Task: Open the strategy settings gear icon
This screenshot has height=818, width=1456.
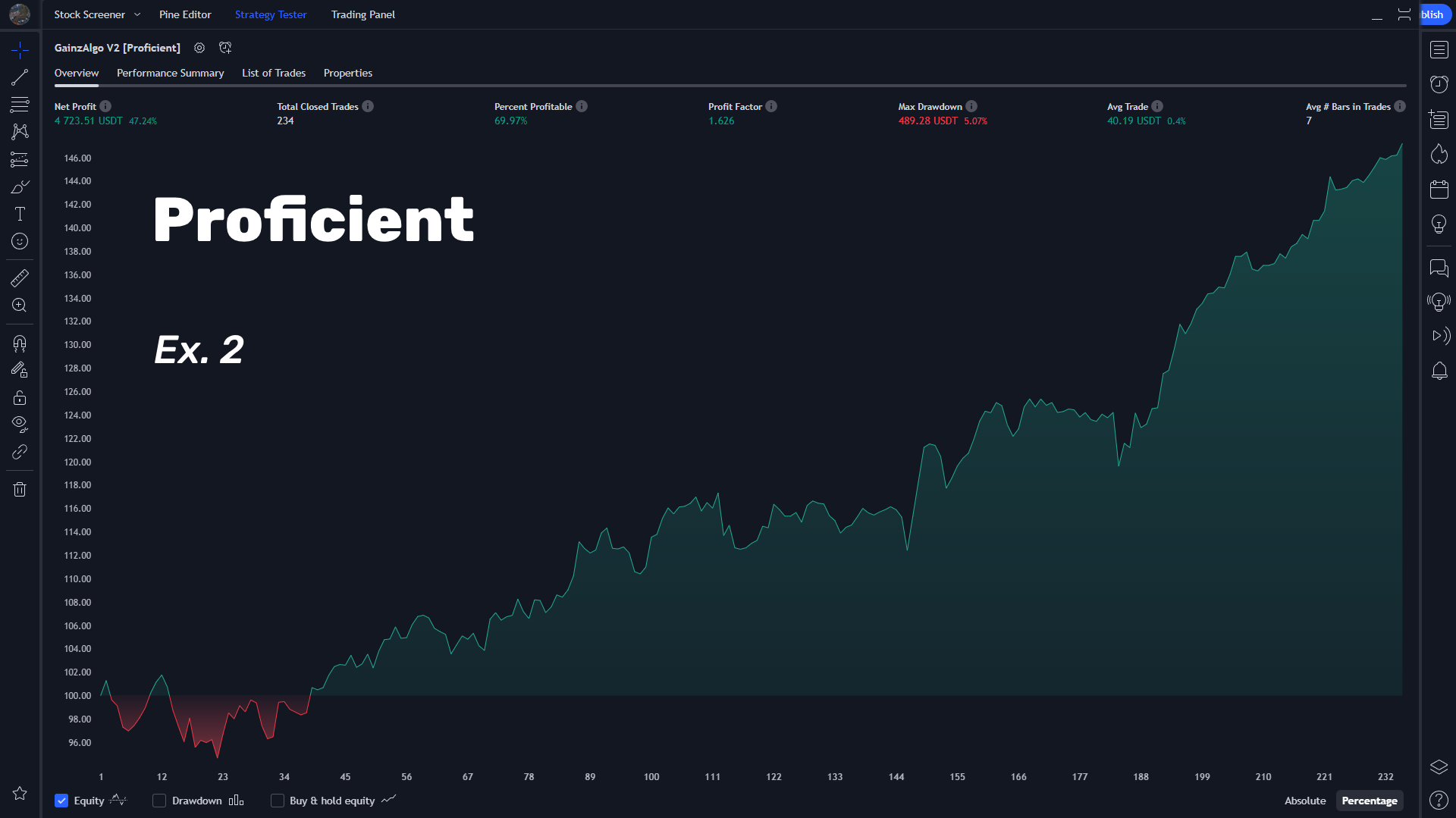Action: [x=199, y=48]
